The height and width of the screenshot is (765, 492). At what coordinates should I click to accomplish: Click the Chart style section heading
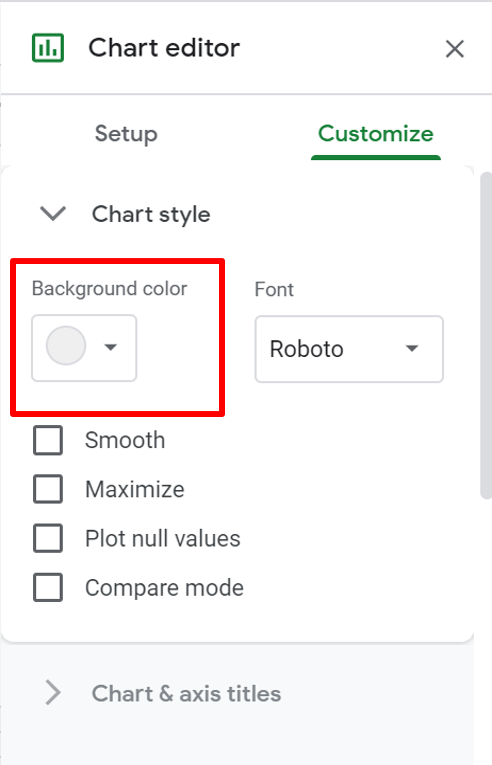pos(151,214)
